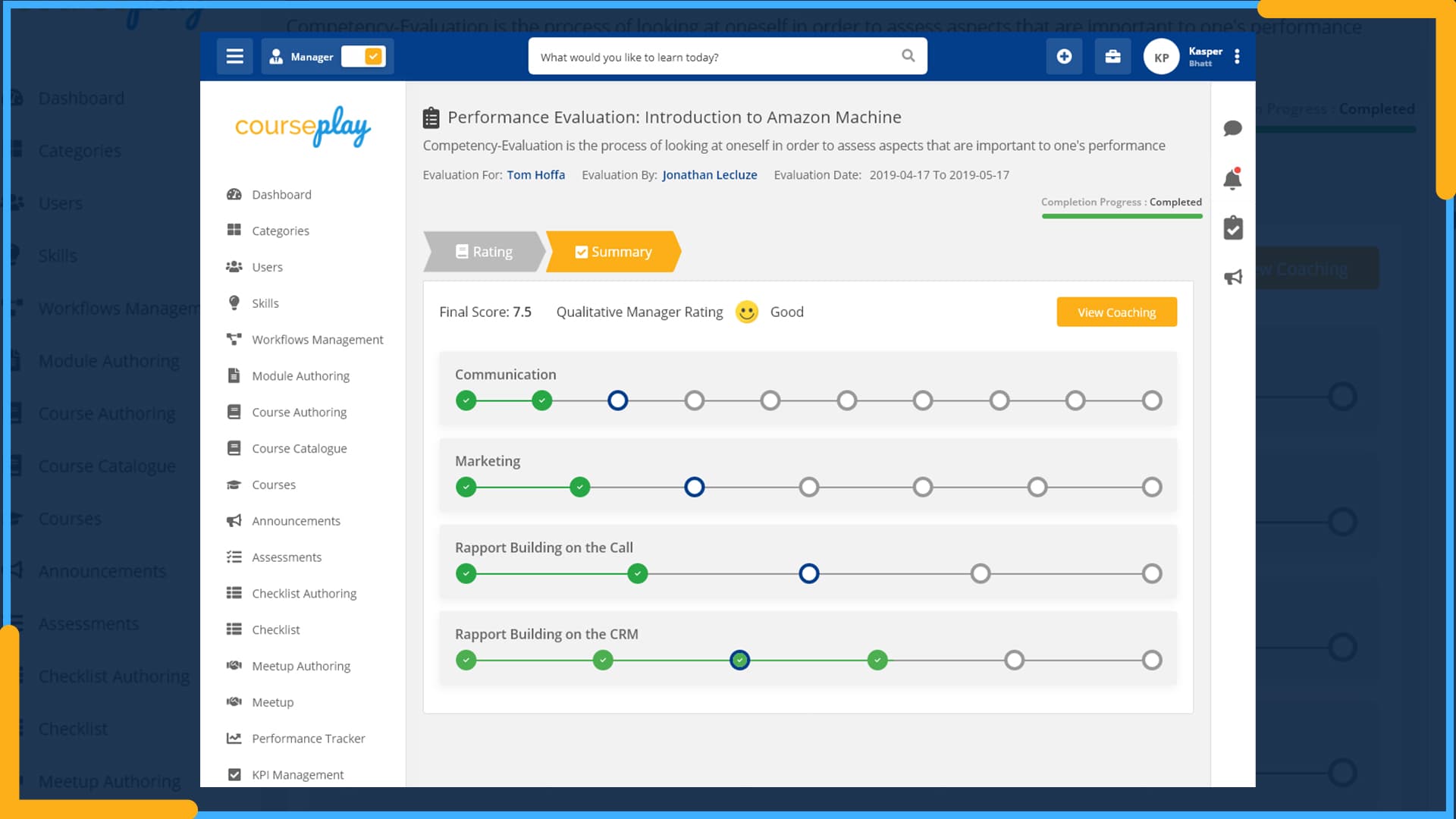Click the search magnifier icon
Viewport: 1456px width, 819px height.
(908, 55)
